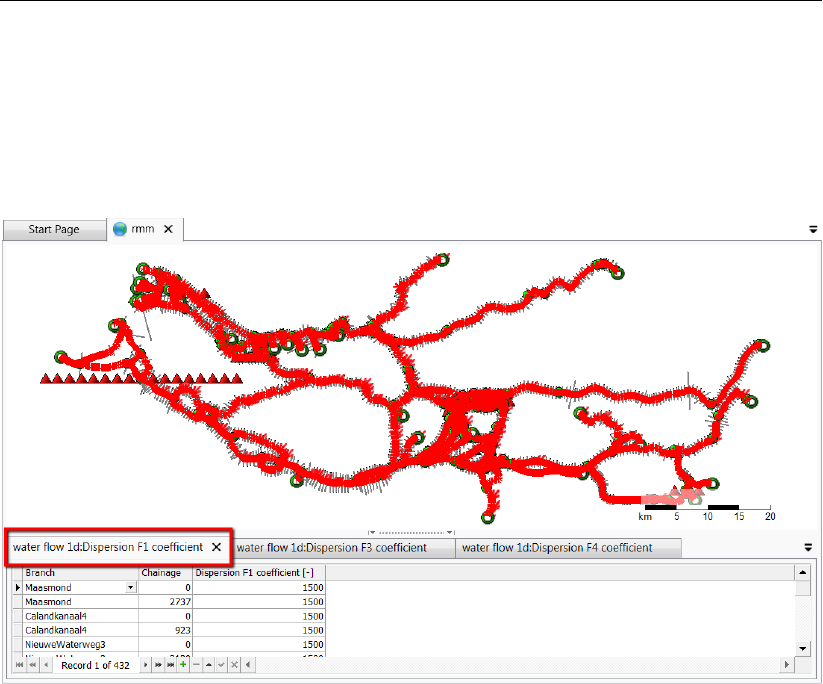Open the document tabs overflow dropdown

813,229
